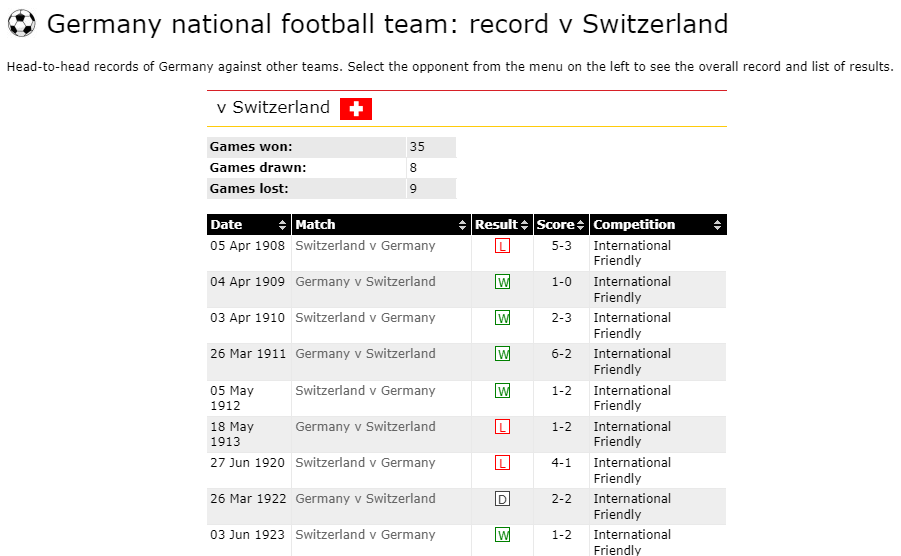Sort the table by Result column
901x556 pixels.
(502, 225)
